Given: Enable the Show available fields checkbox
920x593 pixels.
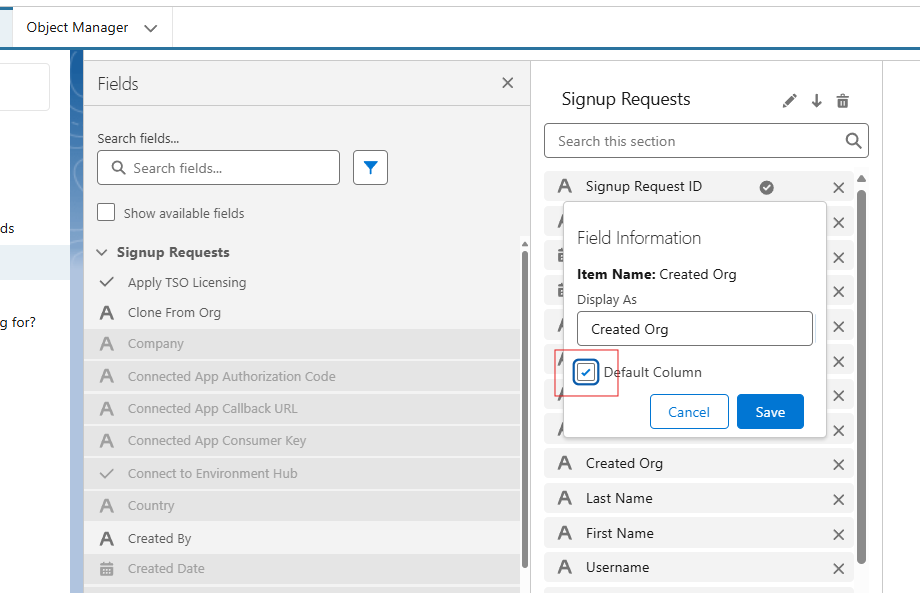Looking at the screenshot, I should (106, 213).
